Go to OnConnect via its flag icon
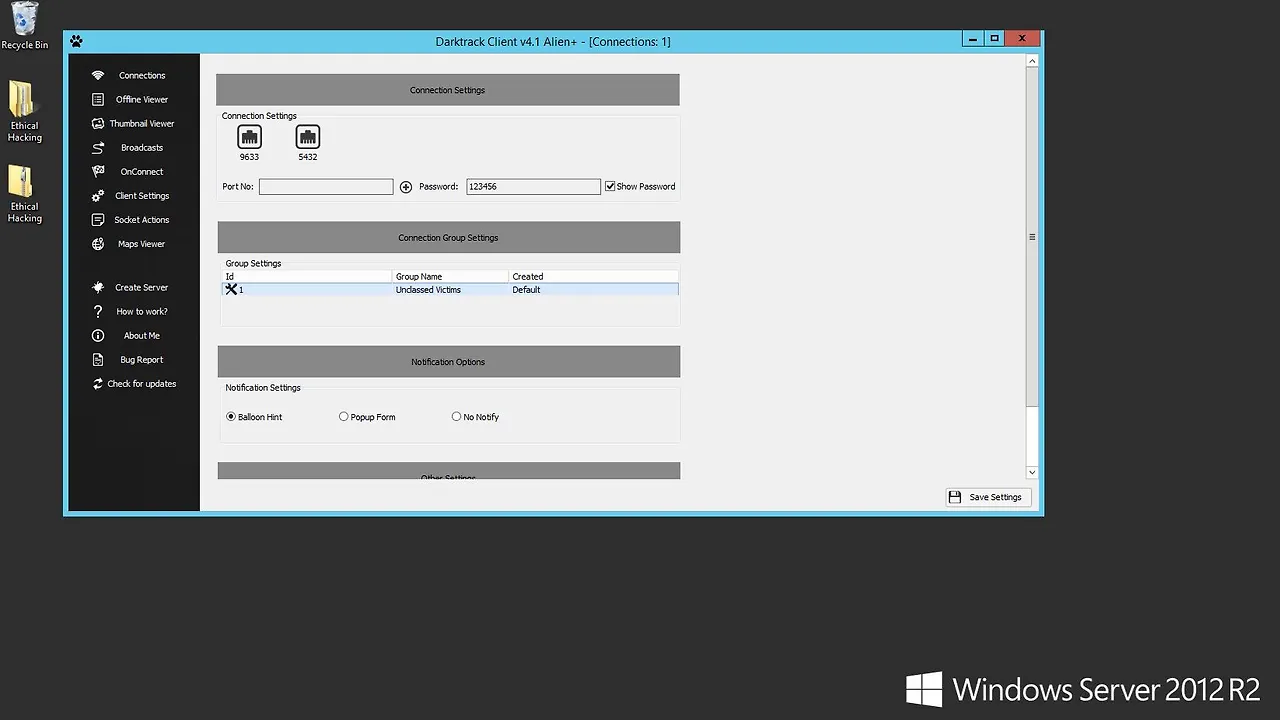This screenshot has height=720, width=1280. [98, 171]
